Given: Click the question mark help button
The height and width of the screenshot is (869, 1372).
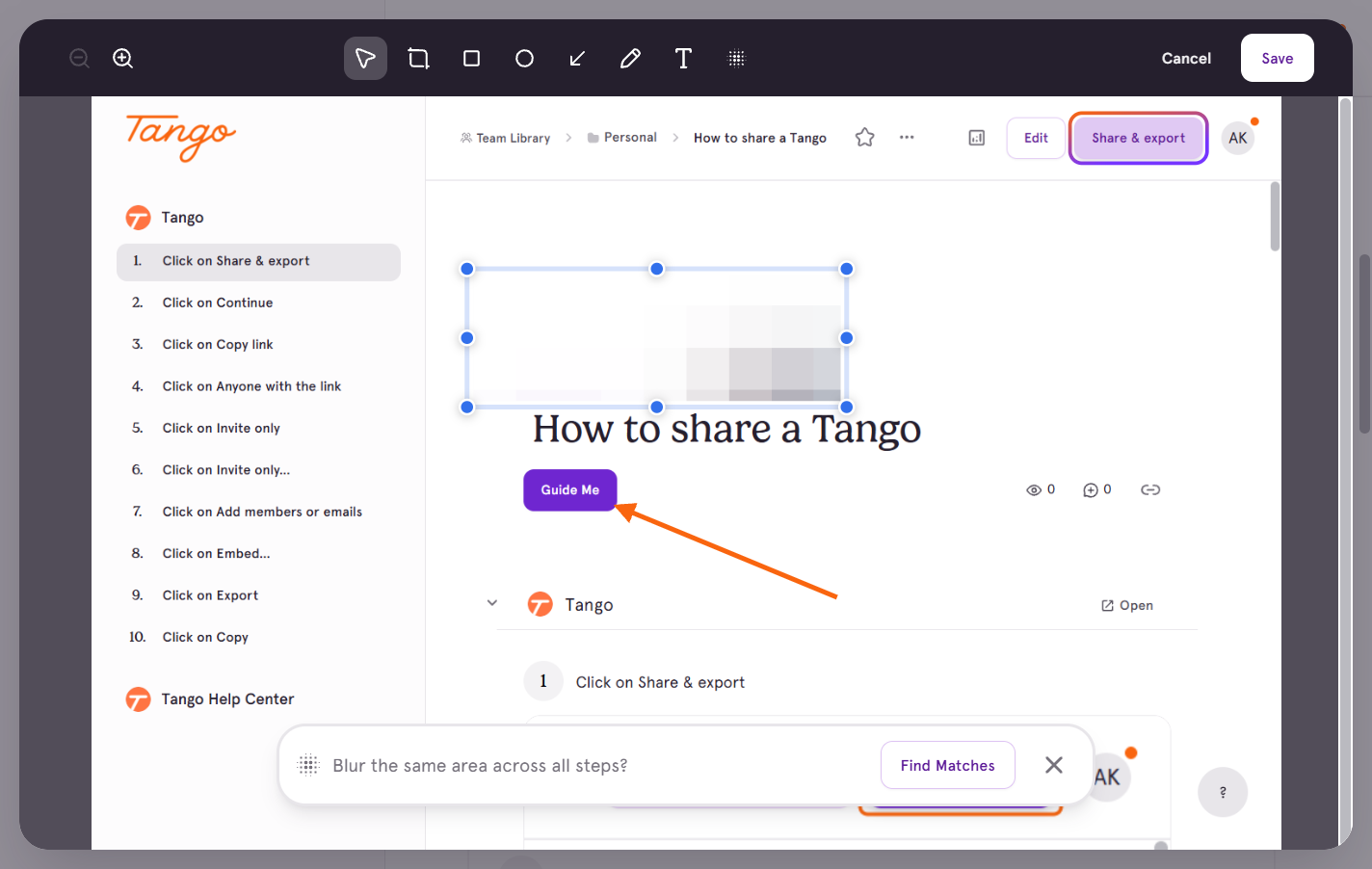Looking at the screenshot, I should 1223,792.
